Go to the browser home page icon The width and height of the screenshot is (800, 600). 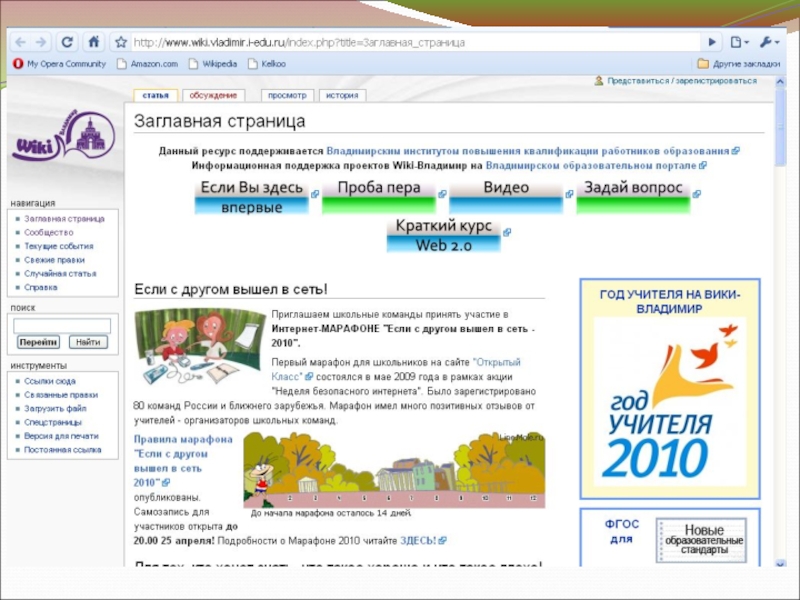[x=93, y=42]
